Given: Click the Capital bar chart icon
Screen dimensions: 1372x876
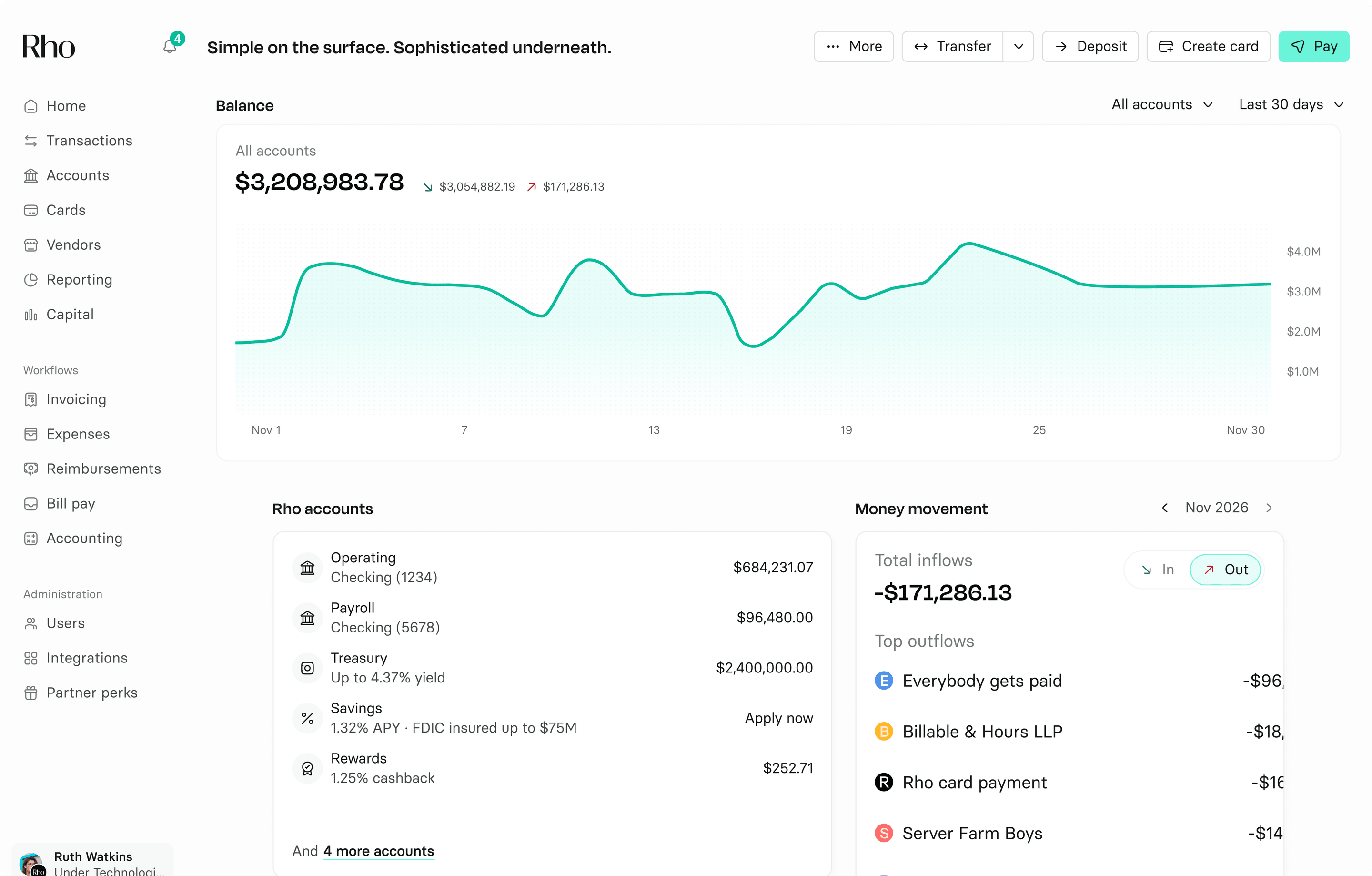Looking at the screenshot, I should point(31,315).
